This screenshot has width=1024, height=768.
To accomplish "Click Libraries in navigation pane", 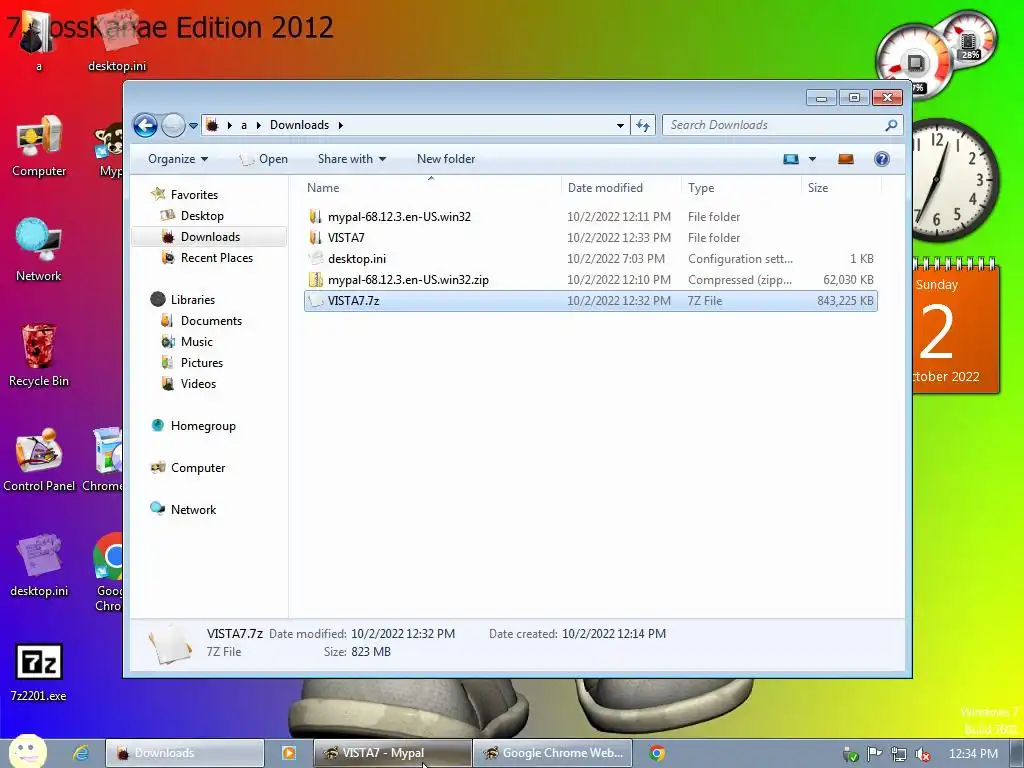I will tap(193, 300).
